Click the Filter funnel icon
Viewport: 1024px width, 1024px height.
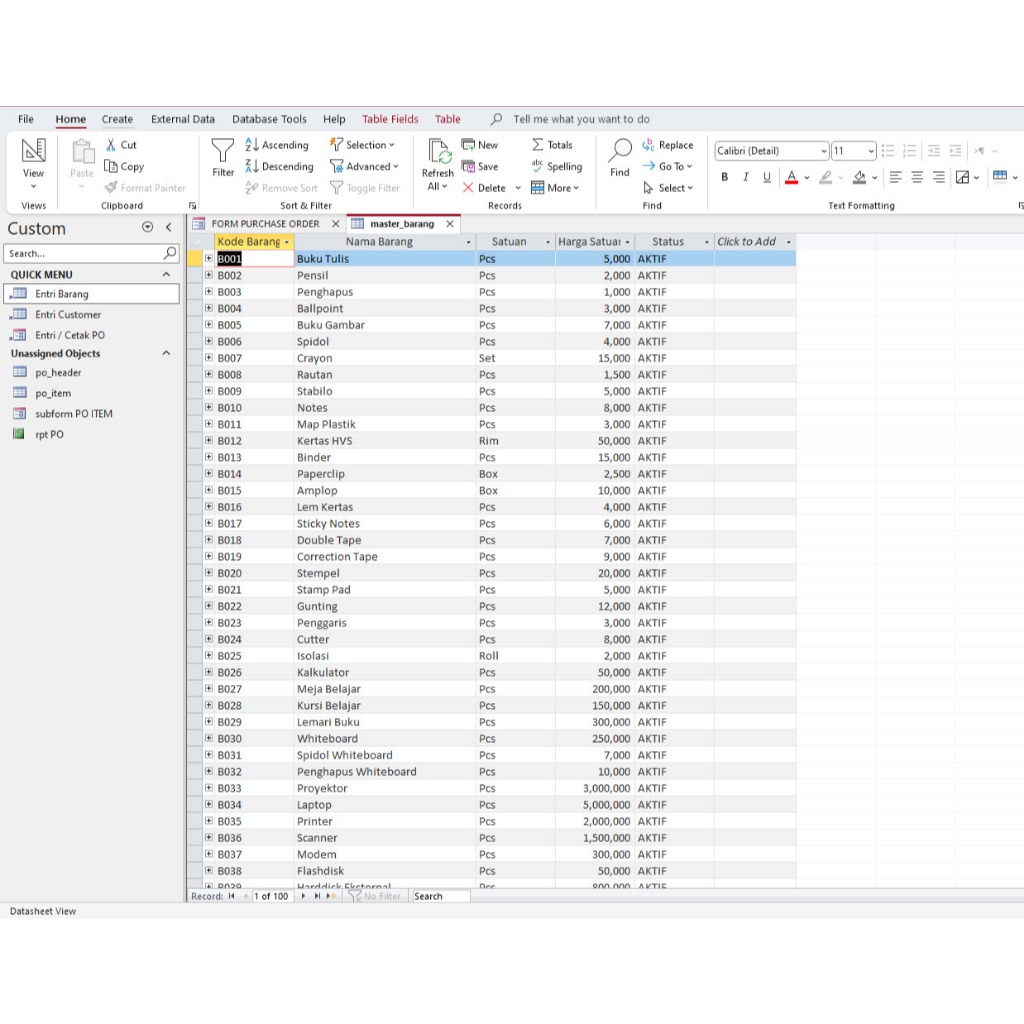[x=223, y=153]
